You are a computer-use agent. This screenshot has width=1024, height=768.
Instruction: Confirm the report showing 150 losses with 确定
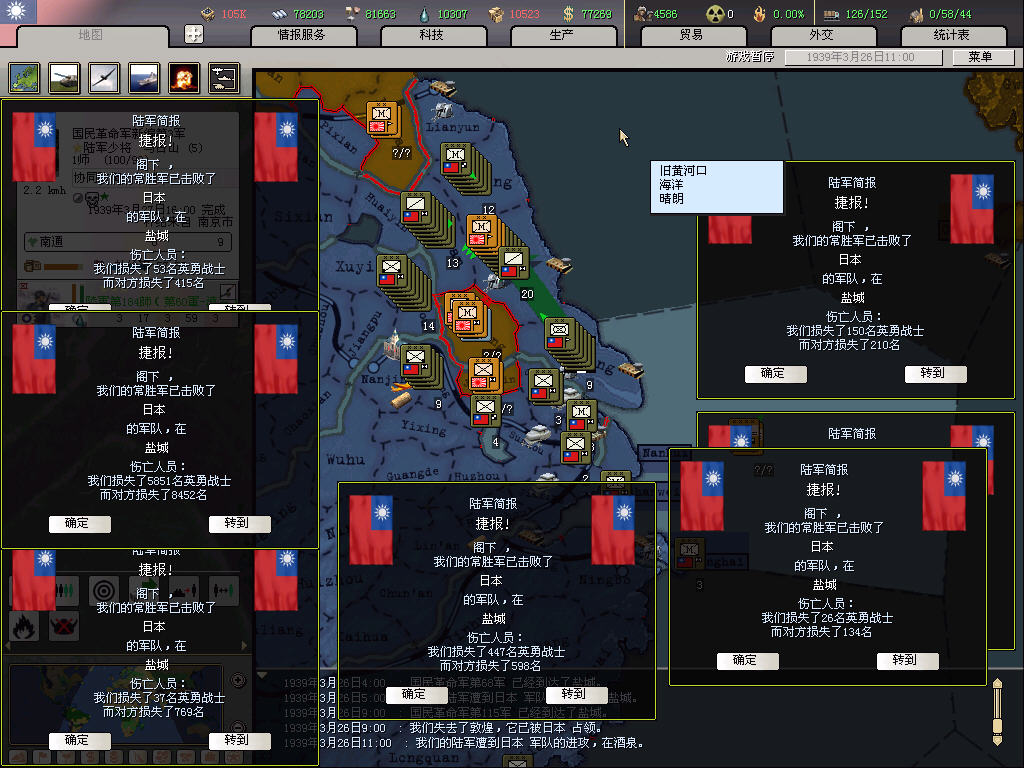click(774, 373)
